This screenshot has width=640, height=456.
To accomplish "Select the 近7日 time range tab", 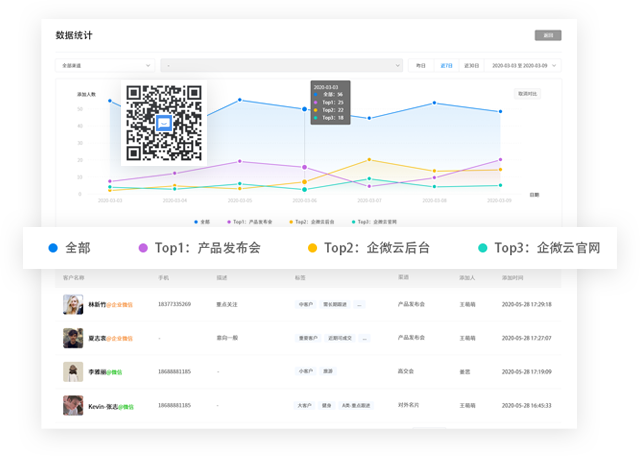I will click(446, 66).
